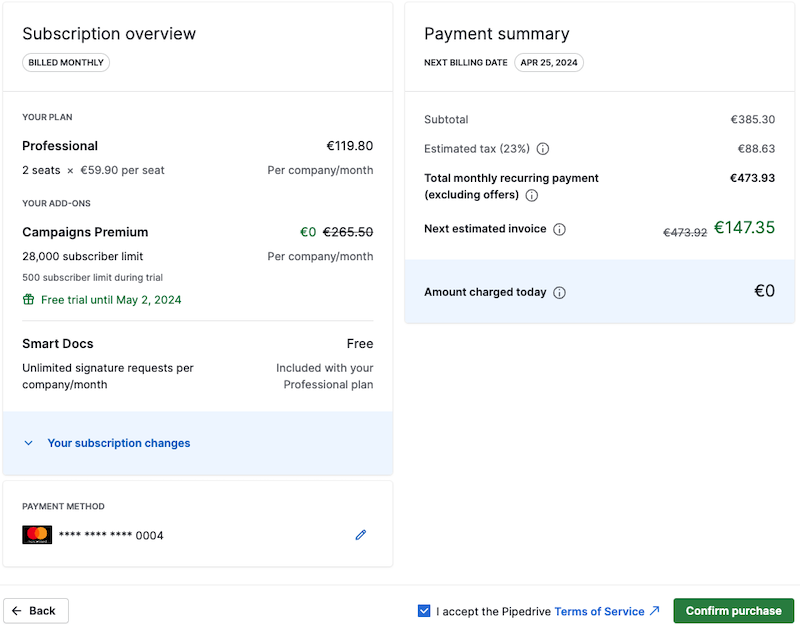800x625 pixels.
Task: Click the BILLED MONTHLY badge
Action: point(66,62)
